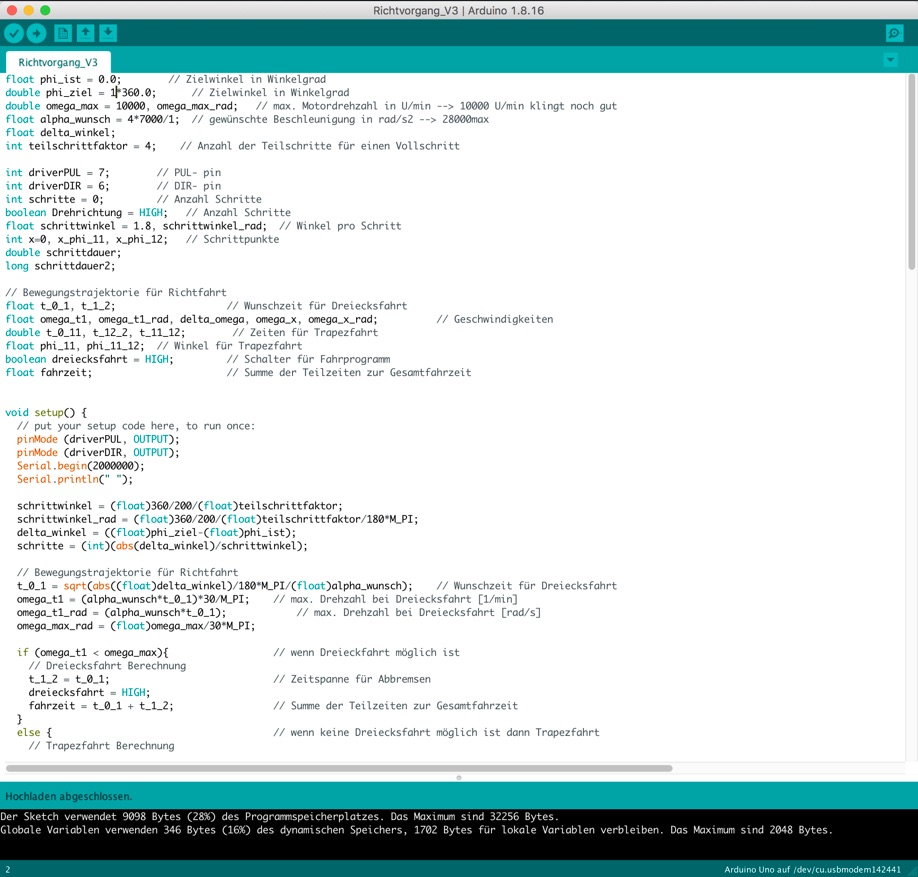Click the divider handle above the console
The height and width of the screenshot is (877, 918).
pyautogui.click(x=459, y=777)
